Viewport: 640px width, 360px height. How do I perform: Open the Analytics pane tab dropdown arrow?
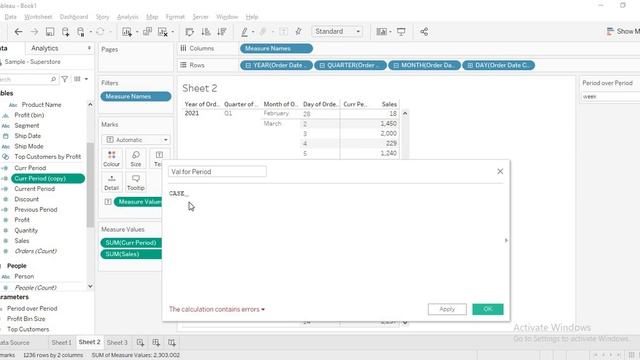pyautogui.click(x=89, y=48)
